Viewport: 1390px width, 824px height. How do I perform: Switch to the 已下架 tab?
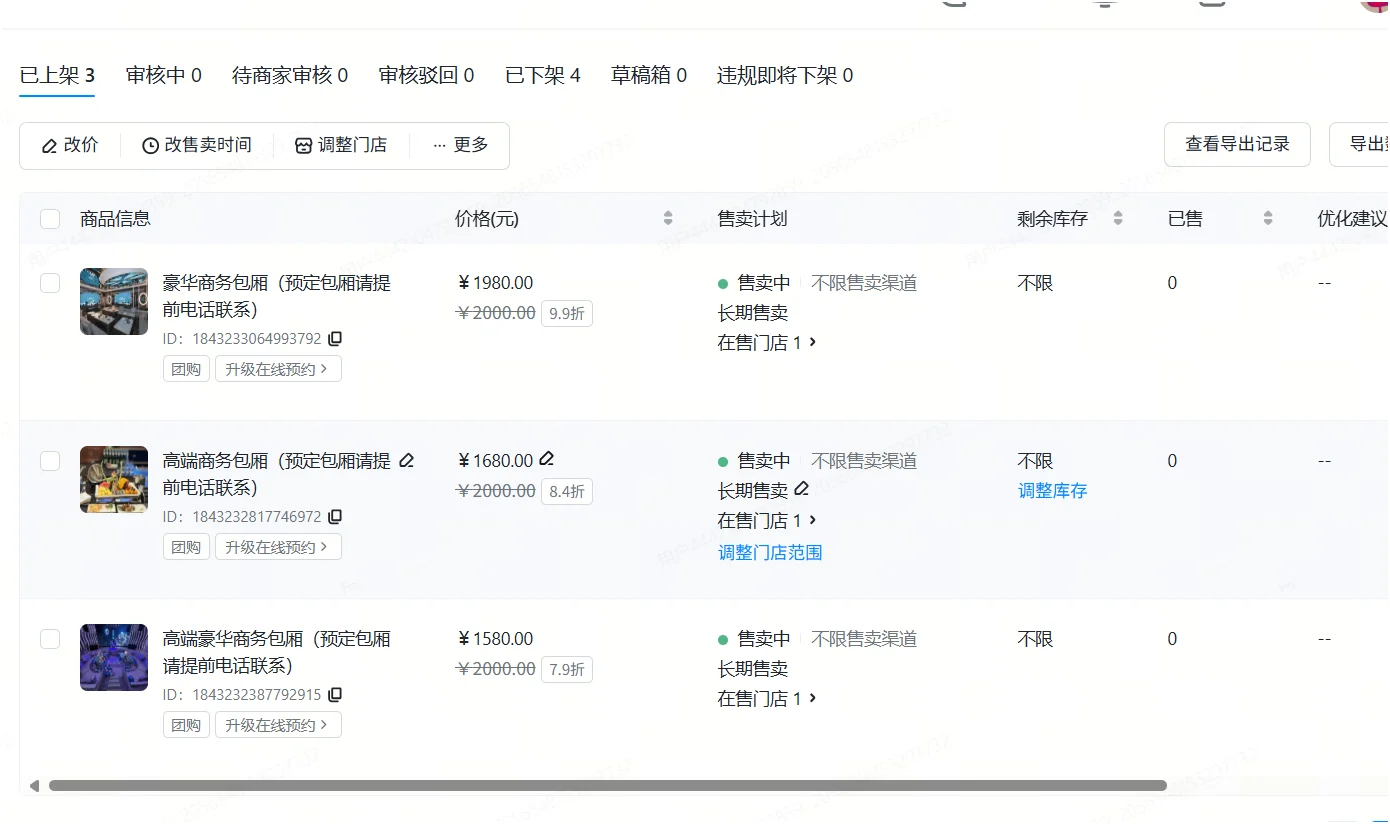[543, 74]
